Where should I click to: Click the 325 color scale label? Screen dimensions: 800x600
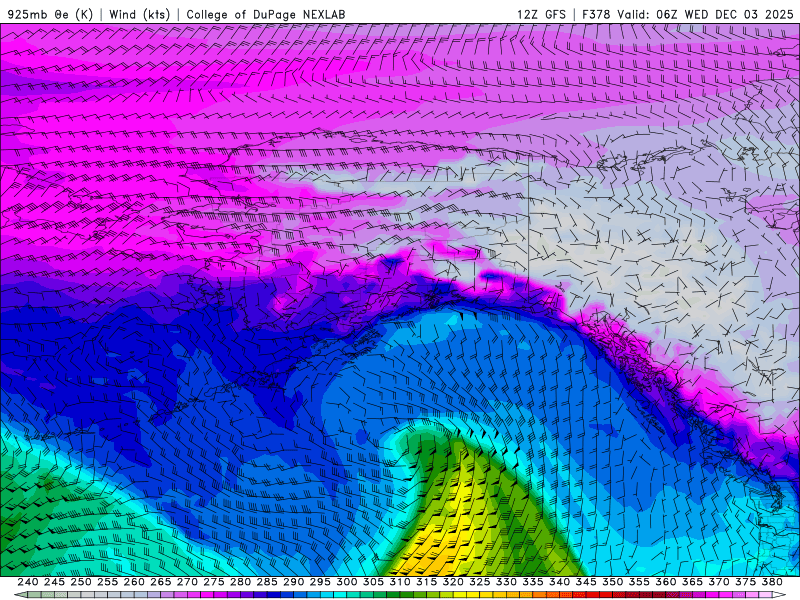click(x=480, y=582)
